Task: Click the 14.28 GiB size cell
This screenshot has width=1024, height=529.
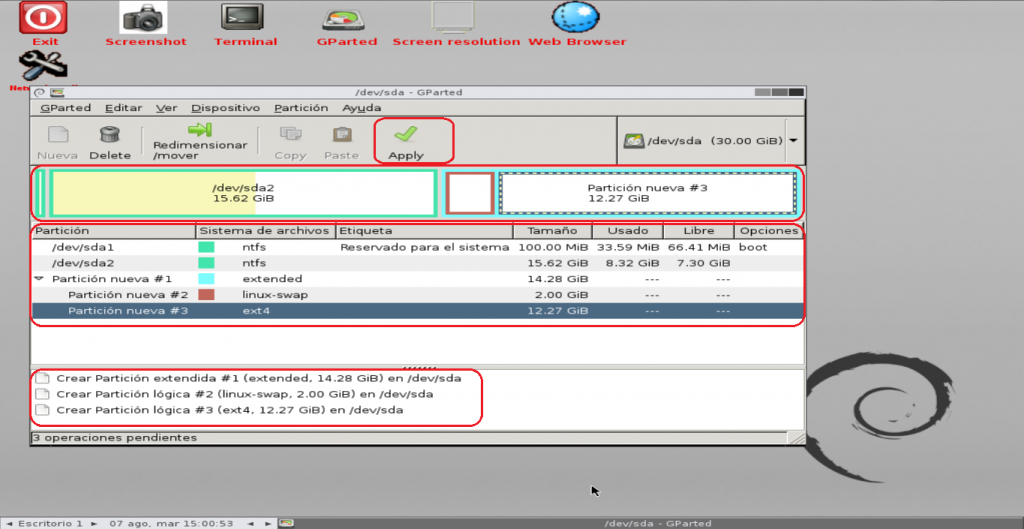Action: [x=558, y=279]
